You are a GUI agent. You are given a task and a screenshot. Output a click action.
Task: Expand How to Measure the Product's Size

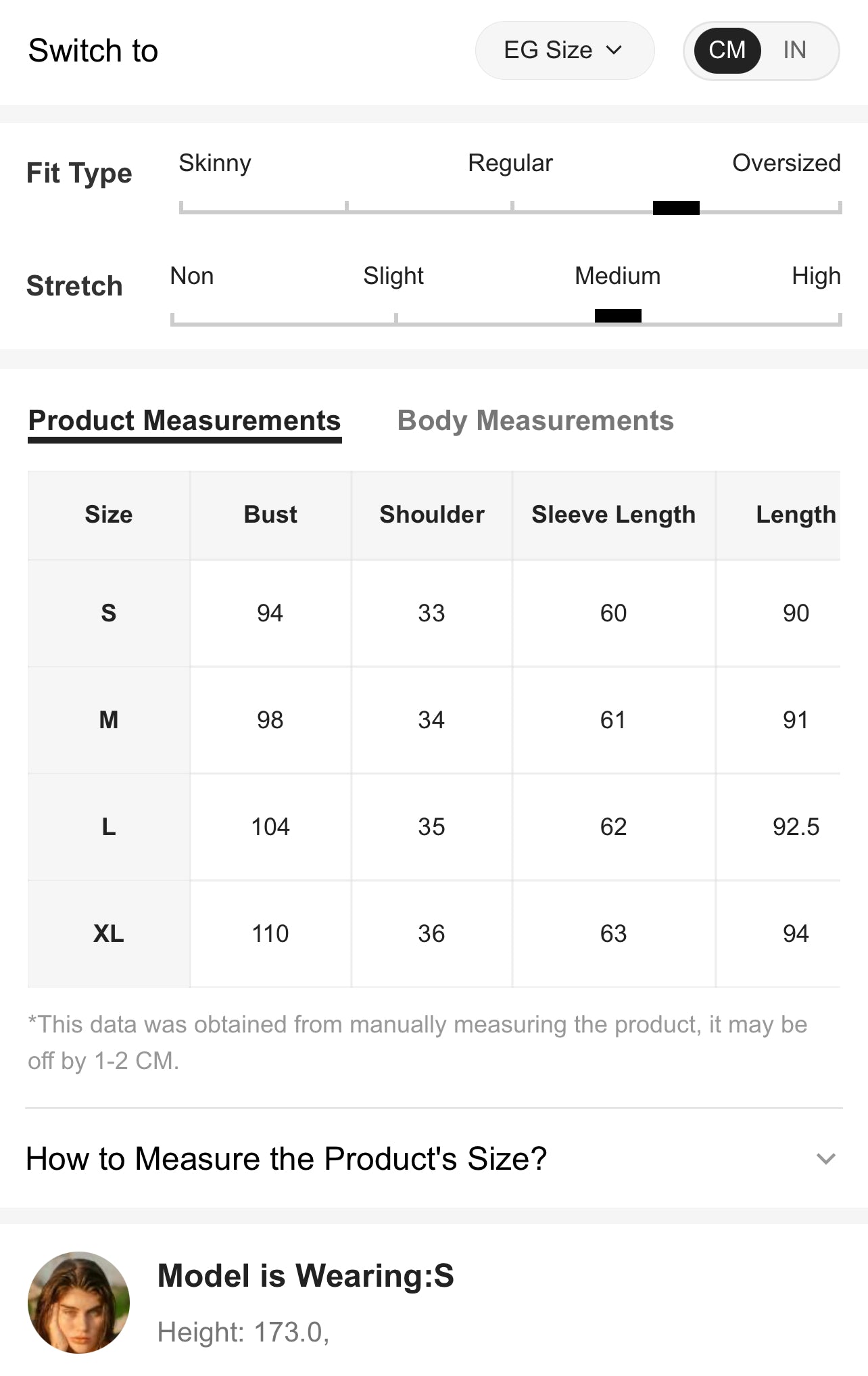point(287,1158)
